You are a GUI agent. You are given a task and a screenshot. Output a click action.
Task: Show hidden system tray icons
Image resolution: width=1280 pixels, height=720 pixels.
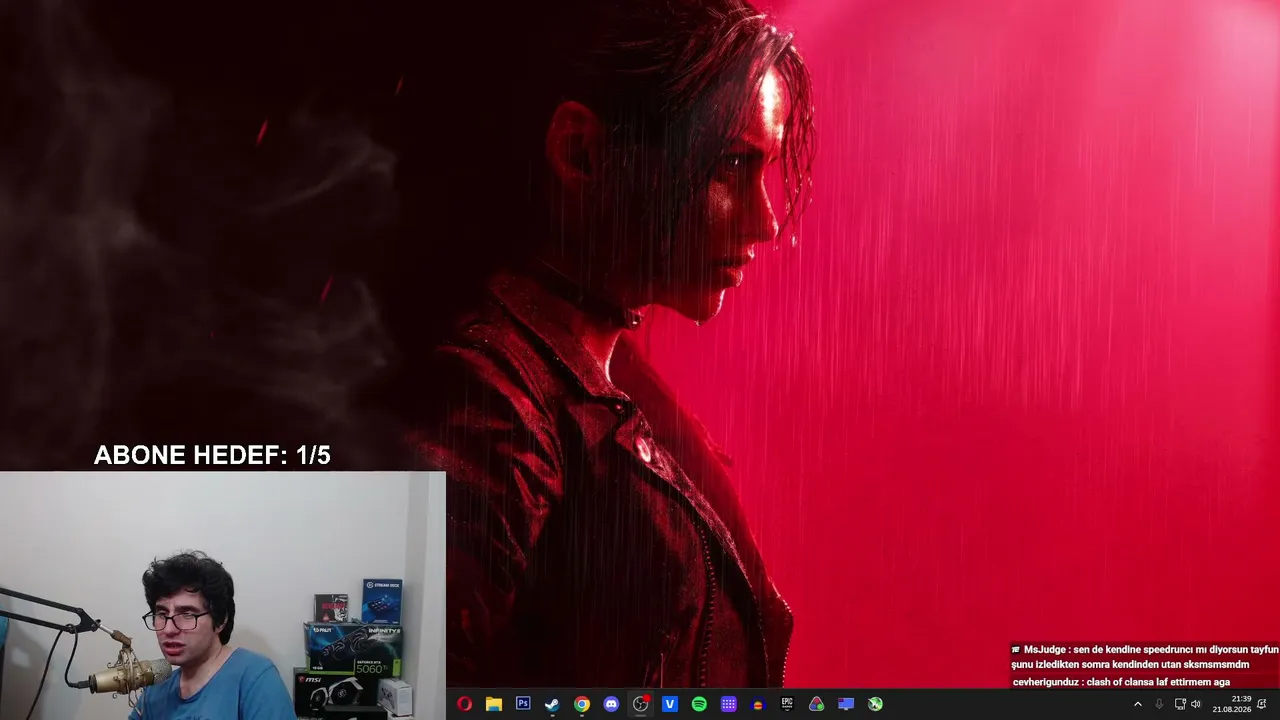pos(1137,704)
